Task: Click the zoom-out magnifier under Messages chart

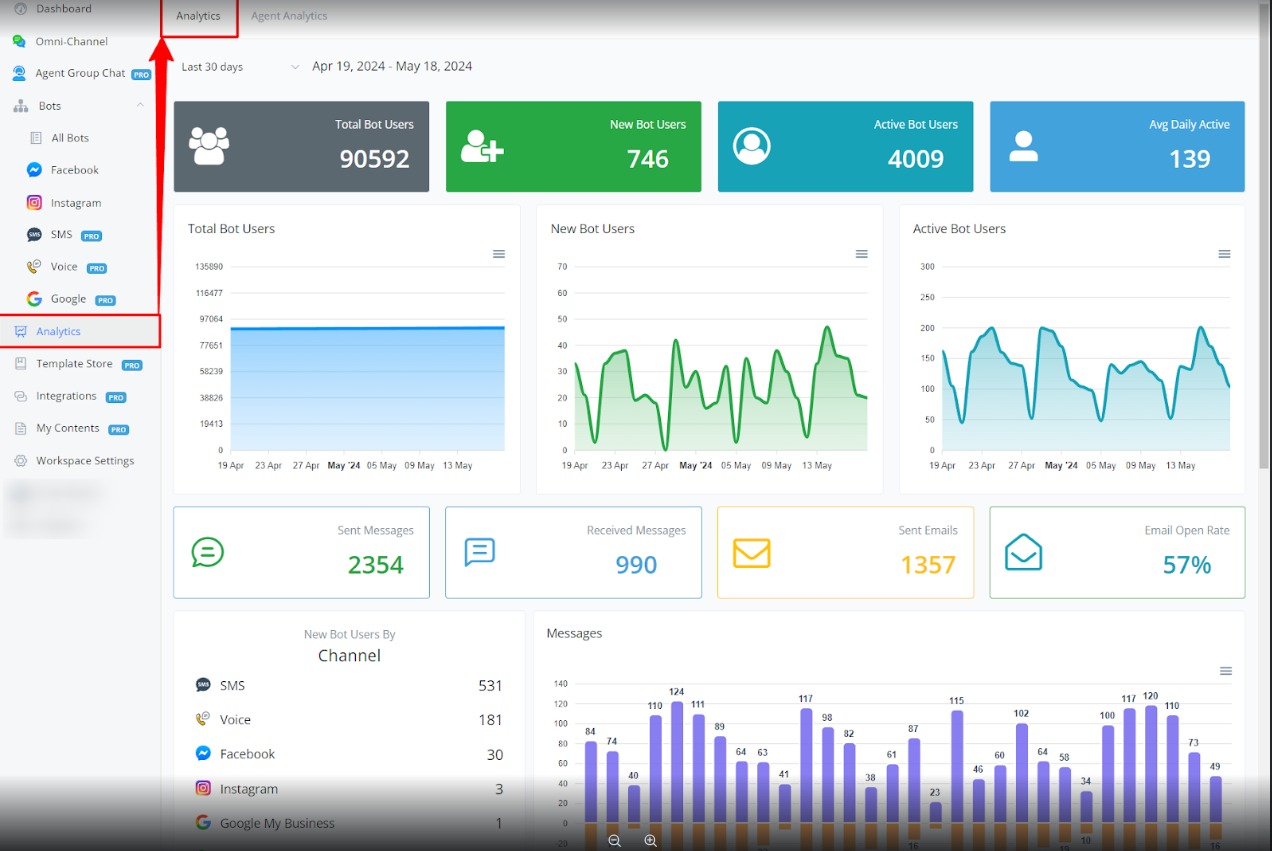Action: click(614, 841)
